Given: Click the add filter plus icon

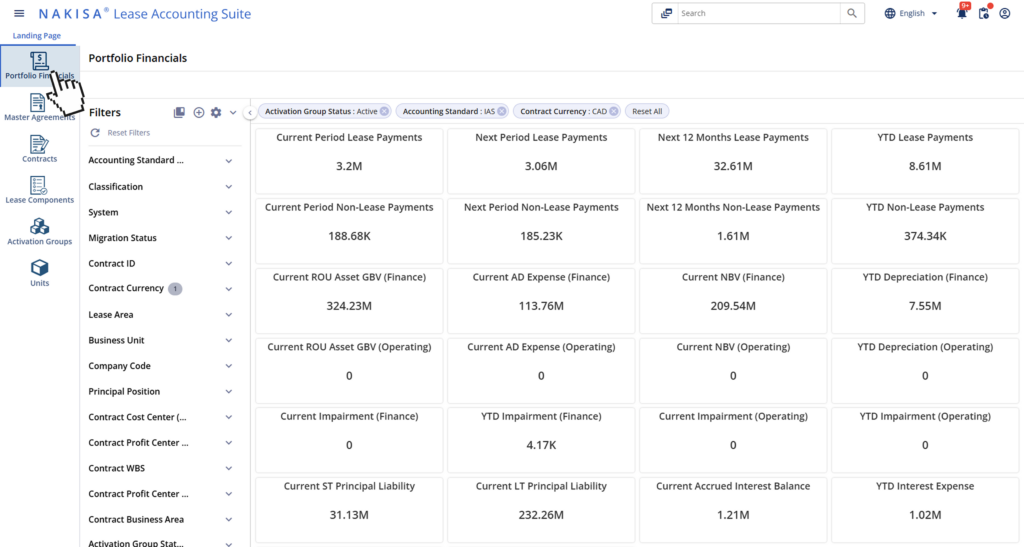Looking at the screenshot, I should (199, 112).
